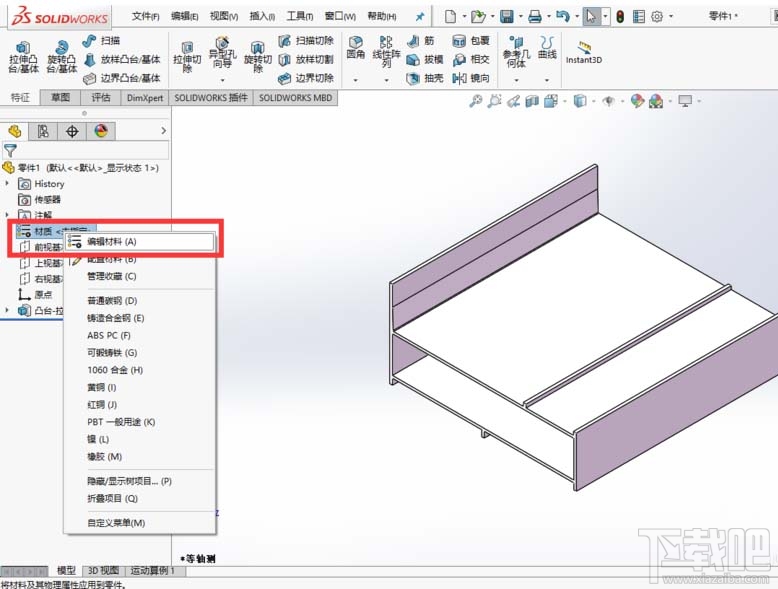Viewport: 778px width, 589px height.
Task: Switch to the SOLIDWORKS 插件 tab
Action: 211,98
